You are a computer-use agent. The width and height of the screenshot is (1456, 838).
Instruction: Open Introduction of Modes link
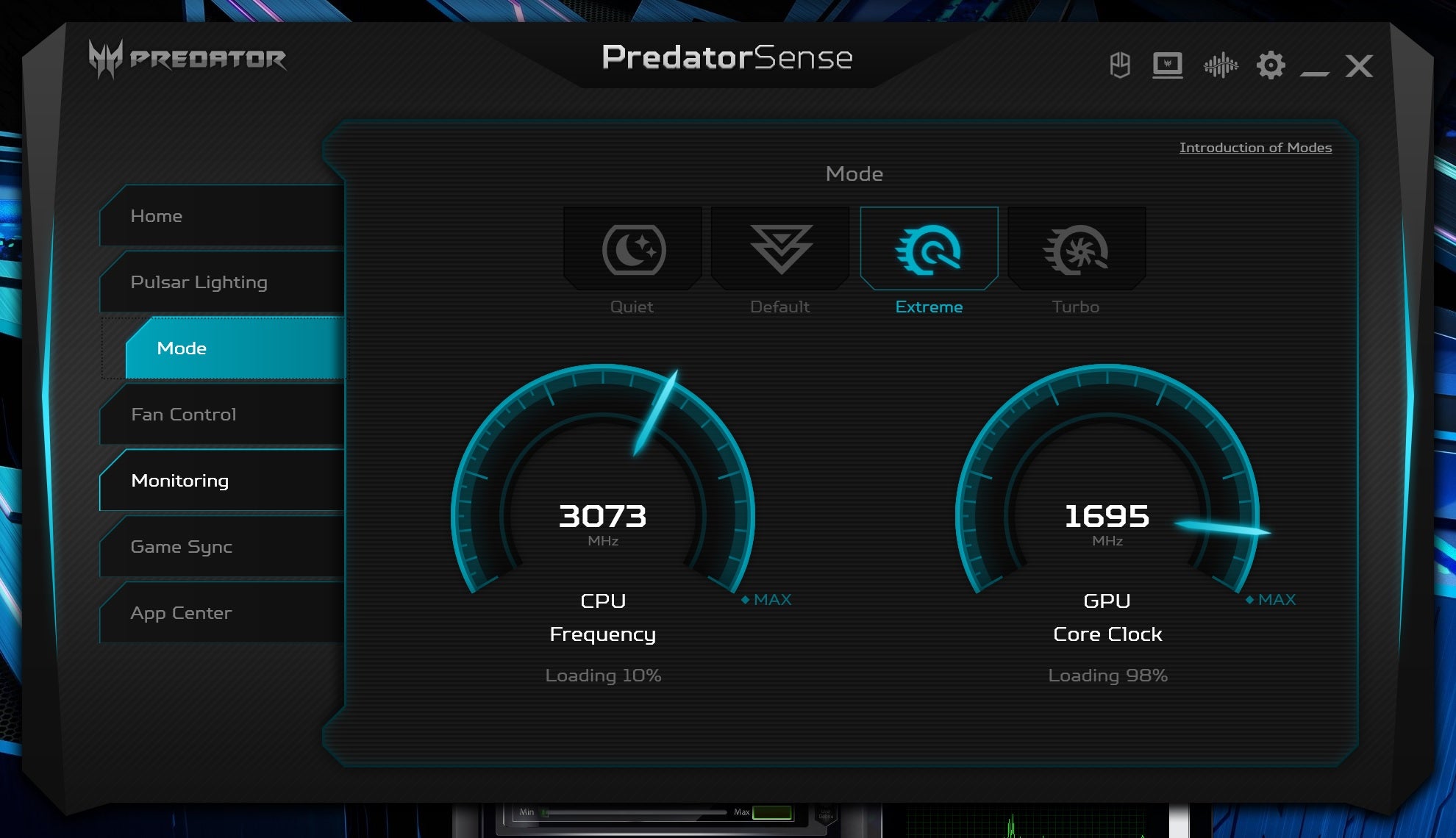pyautogui.click(x=1255, y=148)
